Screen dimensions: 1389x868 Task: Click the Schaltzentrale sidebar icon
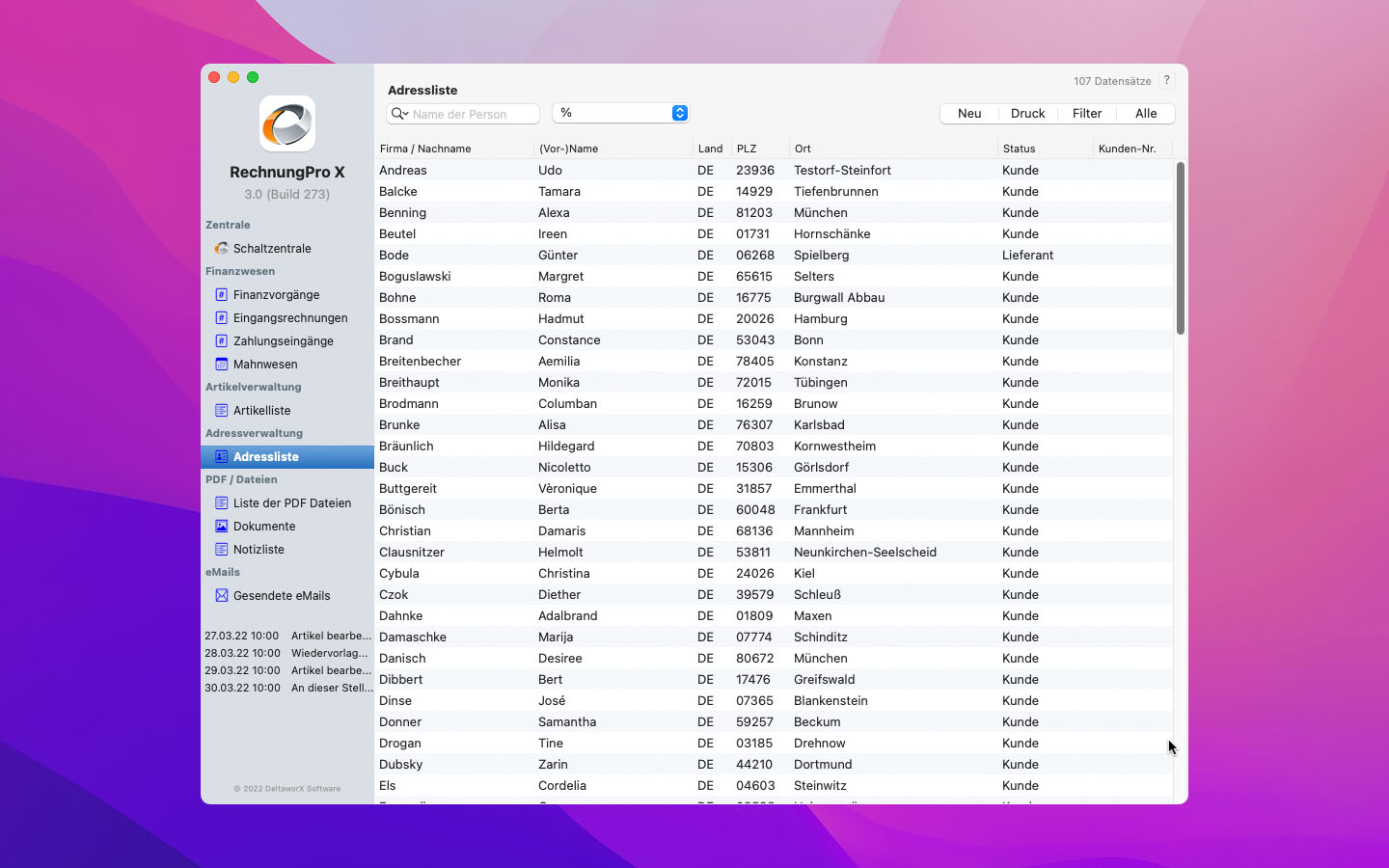point(221,248)
